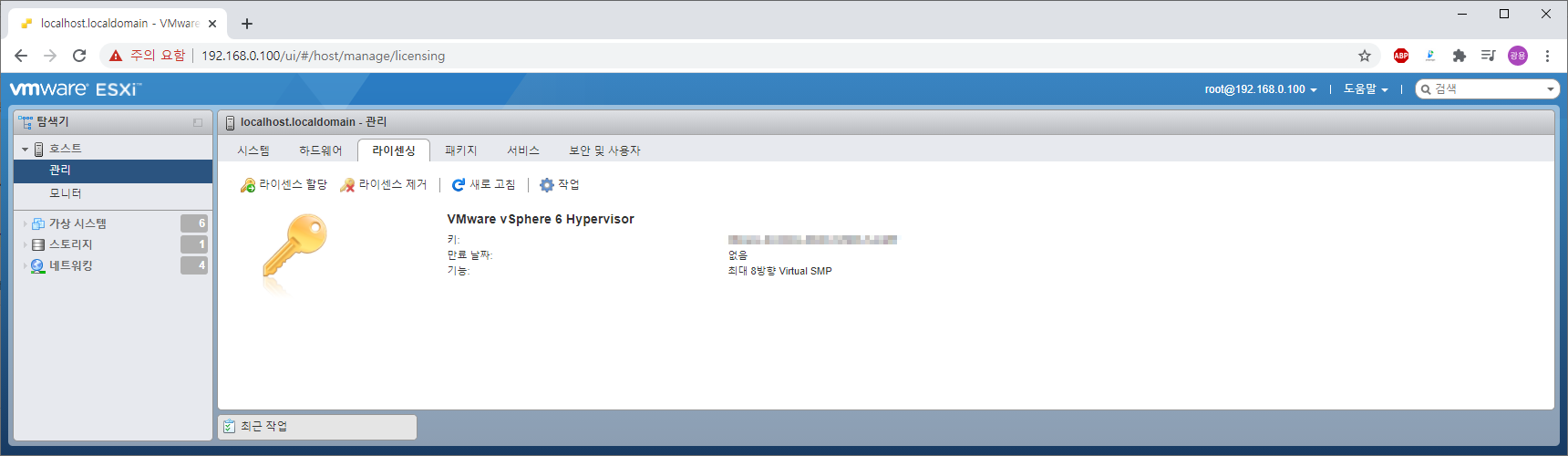This screenshot has width=1568, height=456.
Task: Open Chrome extensions puzzle icon
Action: [1460, 56]
